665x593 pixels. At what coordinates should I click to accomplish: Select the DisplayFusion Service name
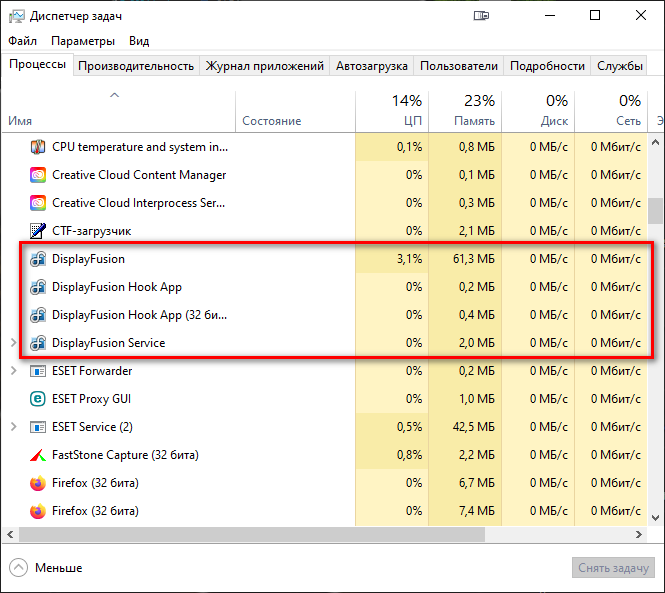tap(109, 343)
